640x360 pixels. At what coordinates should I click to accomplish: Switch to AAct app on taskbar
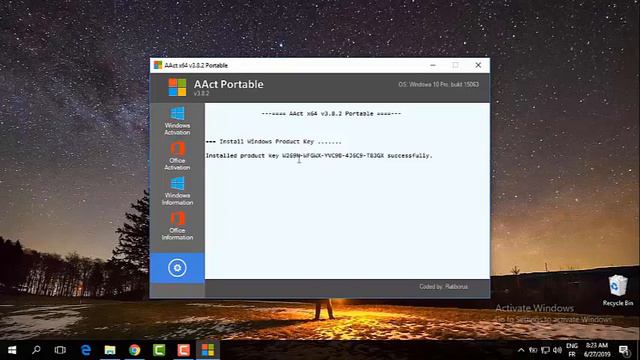(208, 350)
